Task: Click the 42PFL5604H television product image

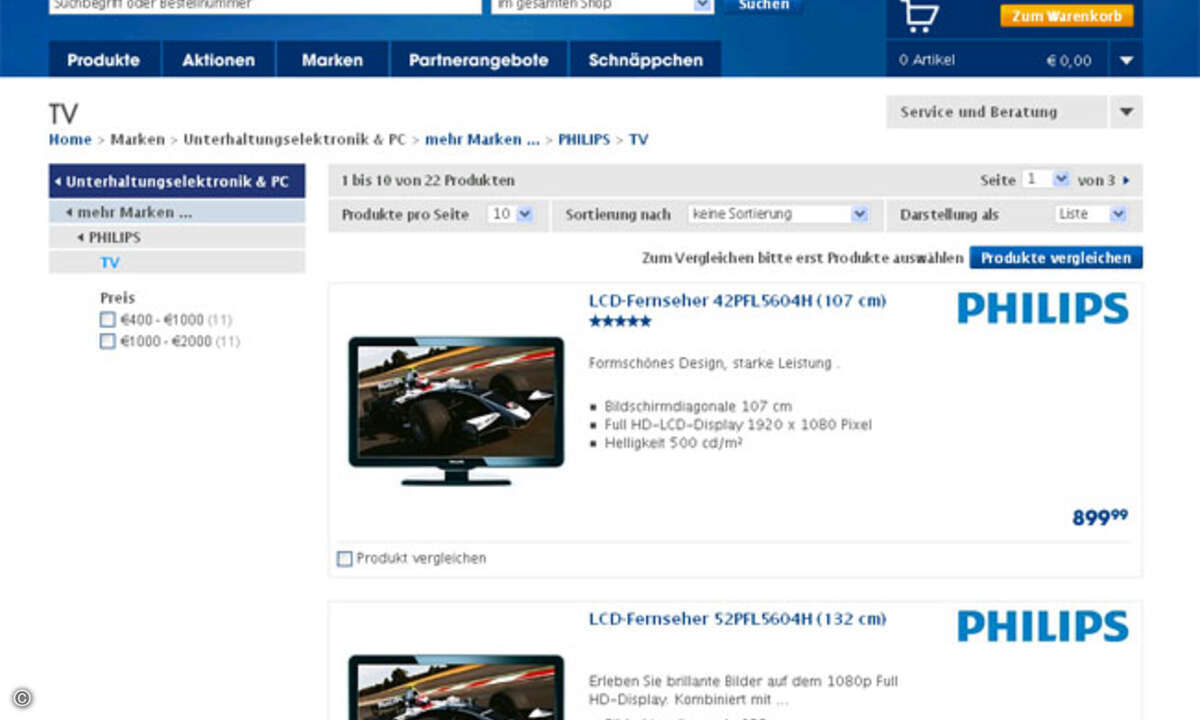Action: coord(456,411)
